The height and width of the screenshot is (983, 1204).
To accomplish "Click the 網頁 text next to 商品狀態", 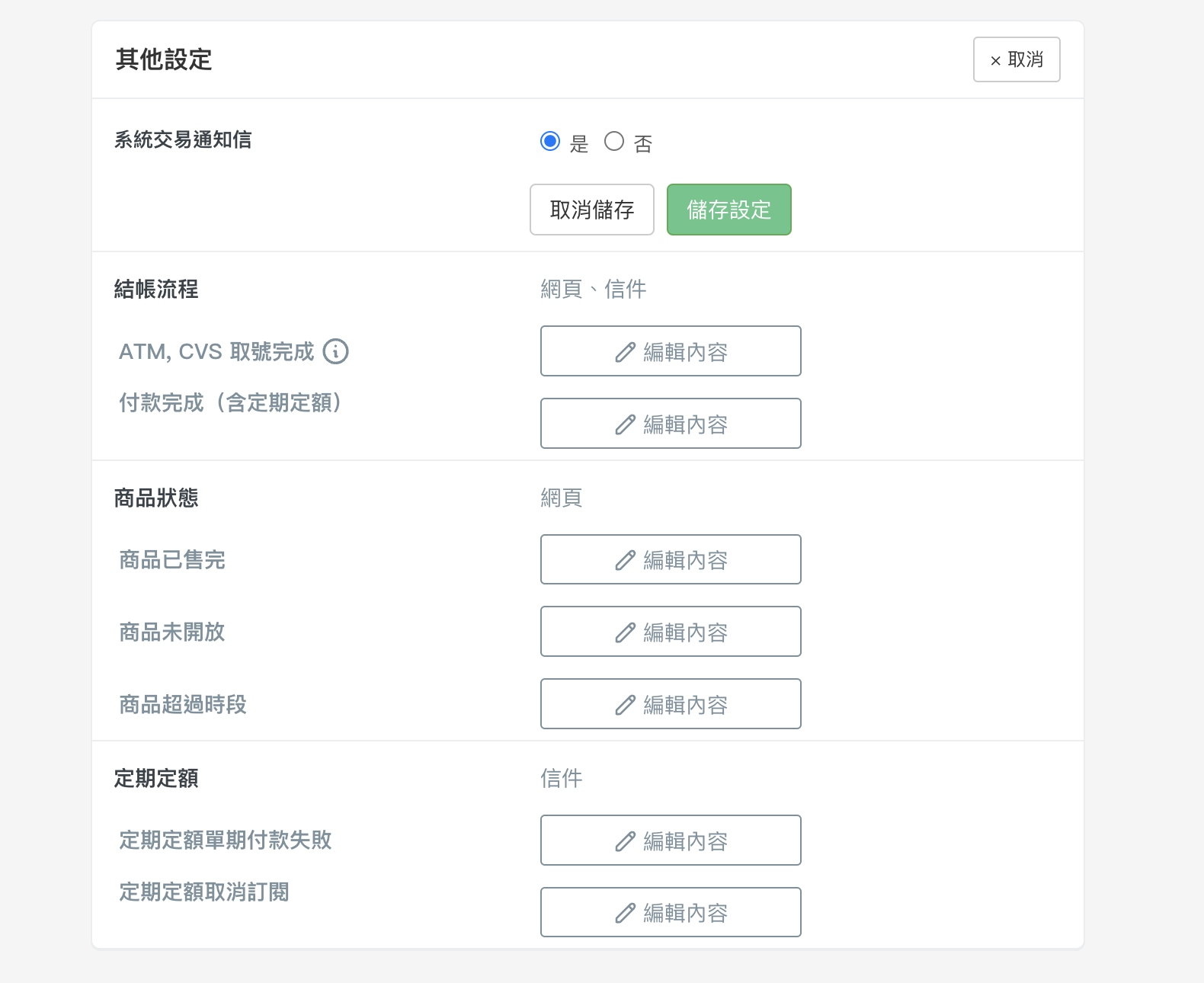I will tap(562, 498).
